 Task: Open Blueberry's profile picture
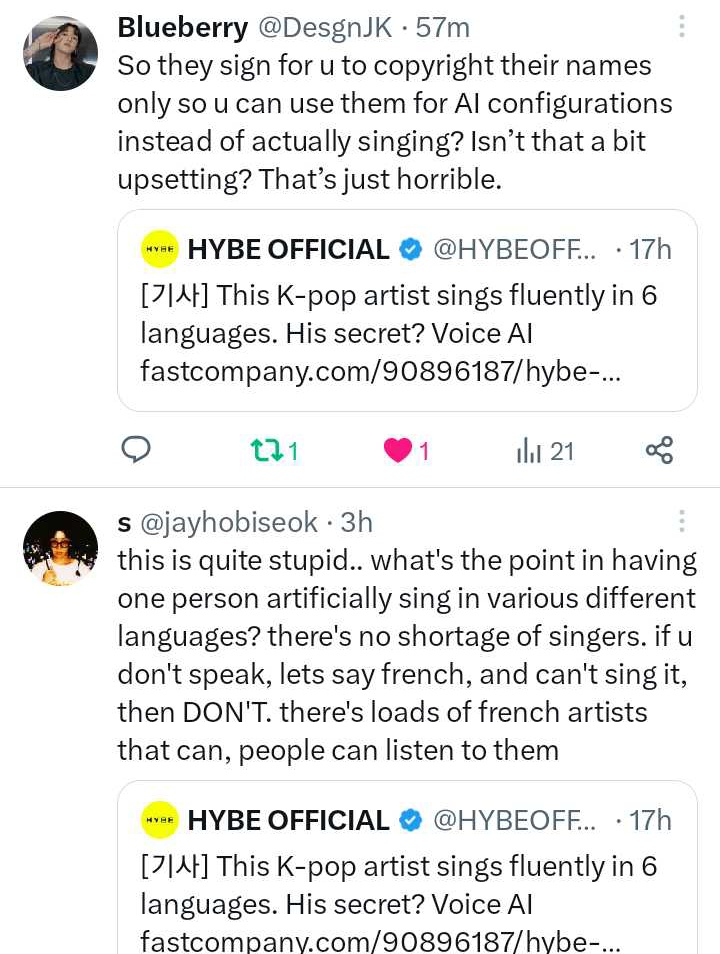tap(60, 53)
